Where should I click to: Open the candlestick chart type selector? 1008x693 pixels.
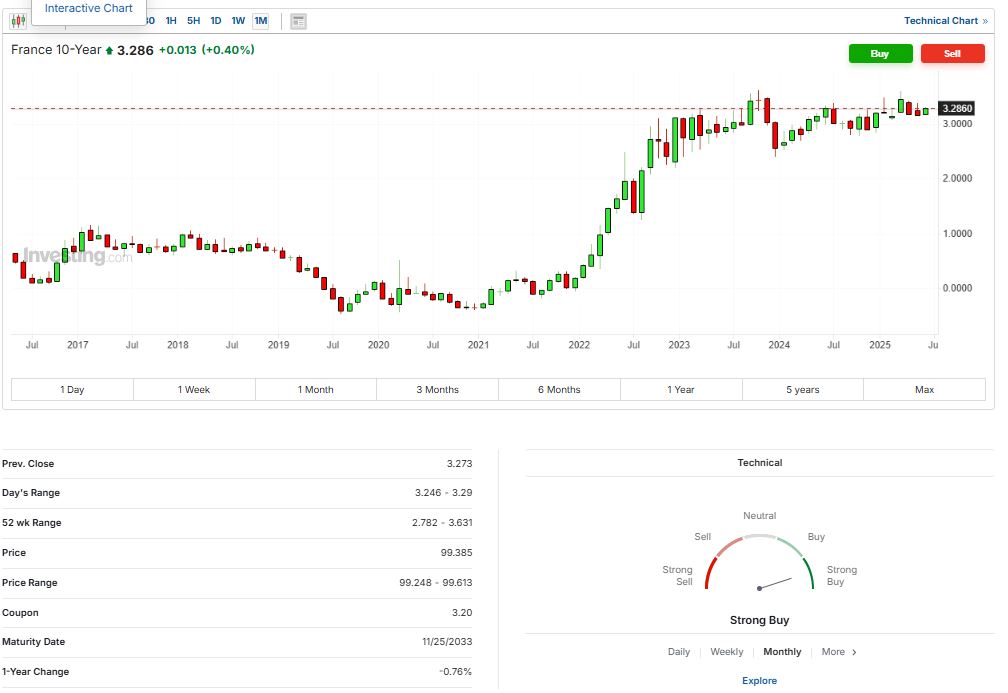(x=18, y=21)
